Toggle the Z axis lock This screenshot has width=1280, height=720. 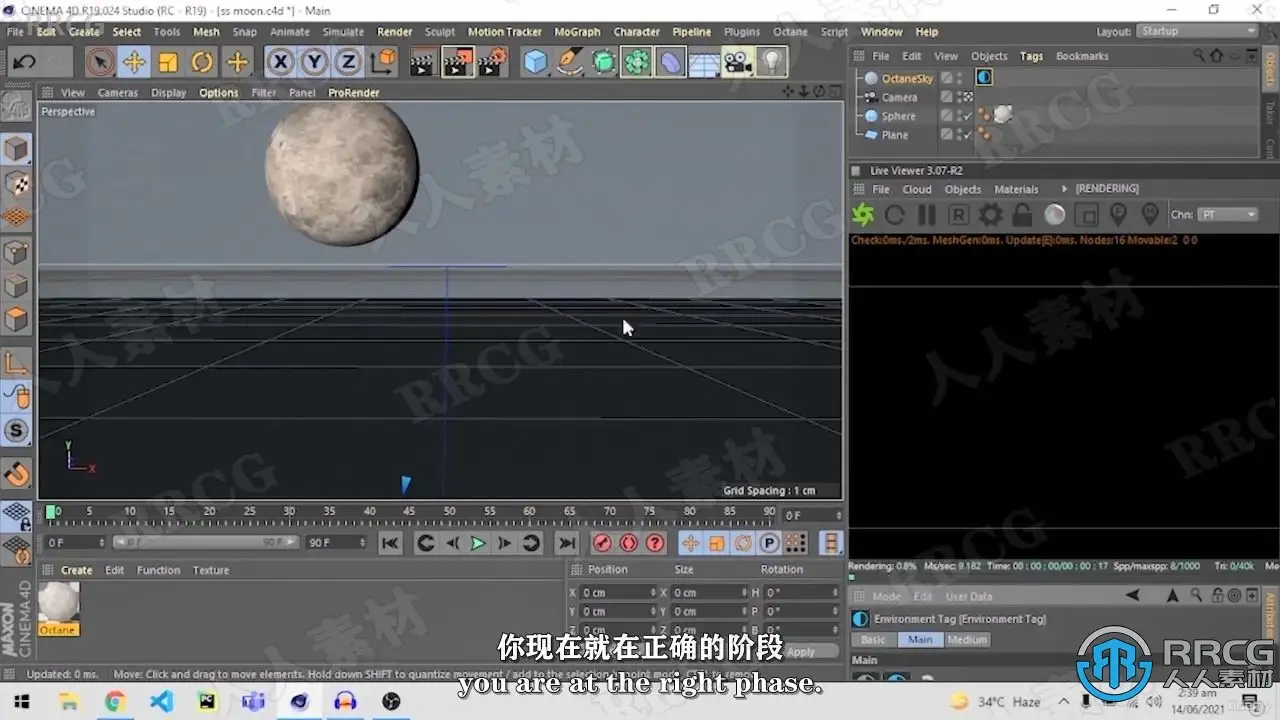click(x=348, y=63)
